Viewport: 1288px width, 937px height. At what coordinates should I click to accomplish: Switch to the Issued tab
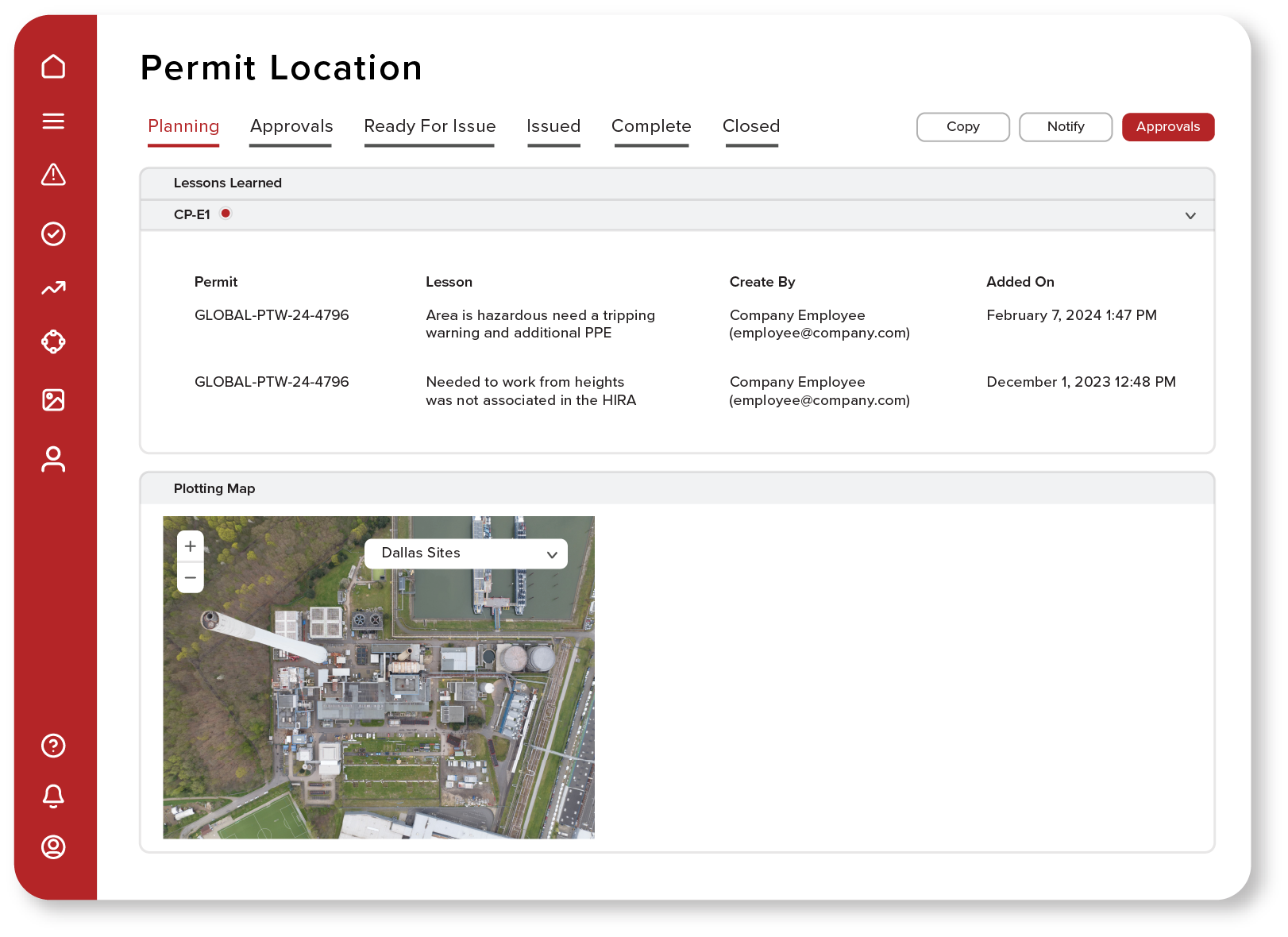(553, 126)
